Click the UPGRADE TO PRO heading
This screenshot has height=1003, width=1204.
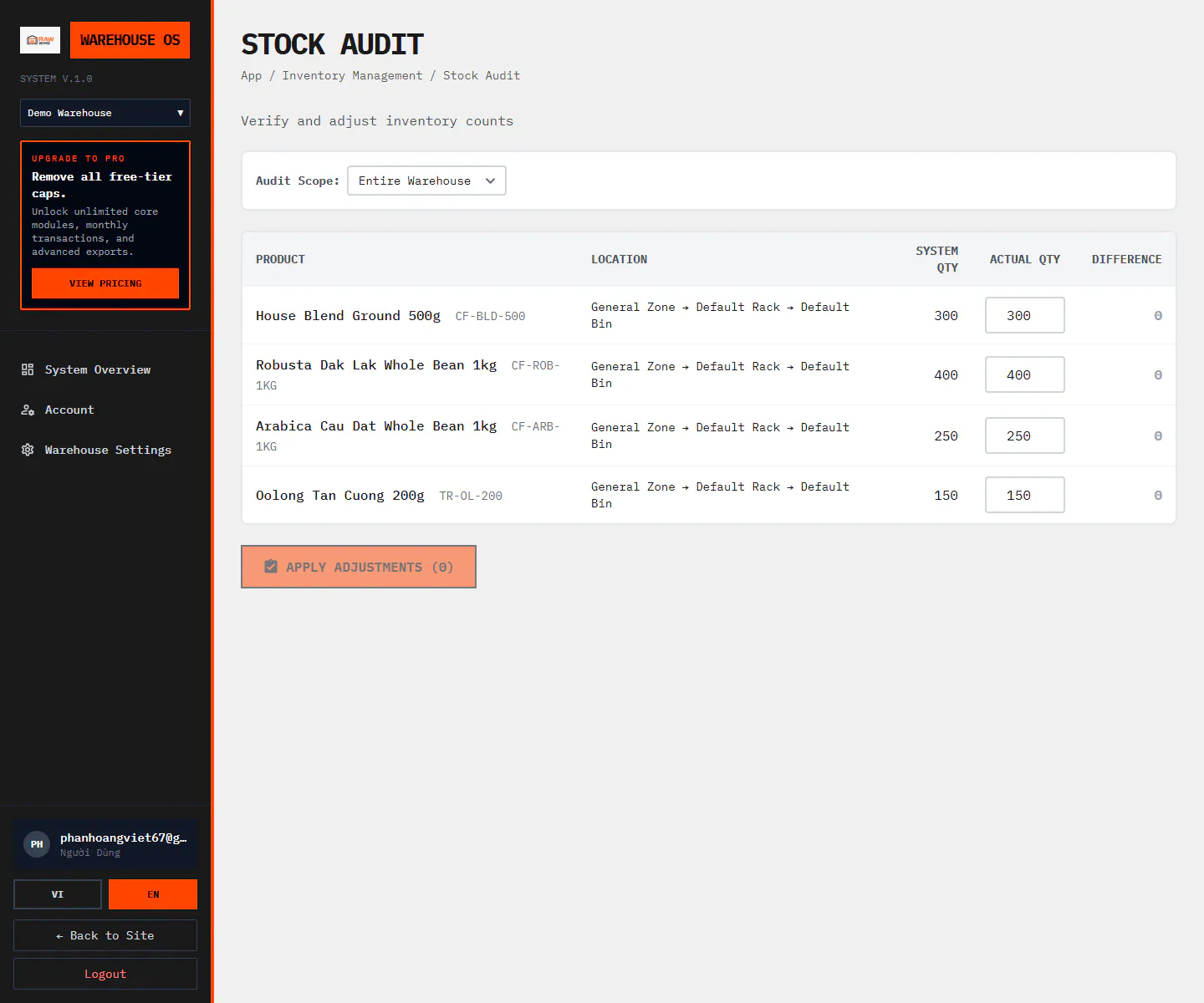coord(79,158)
